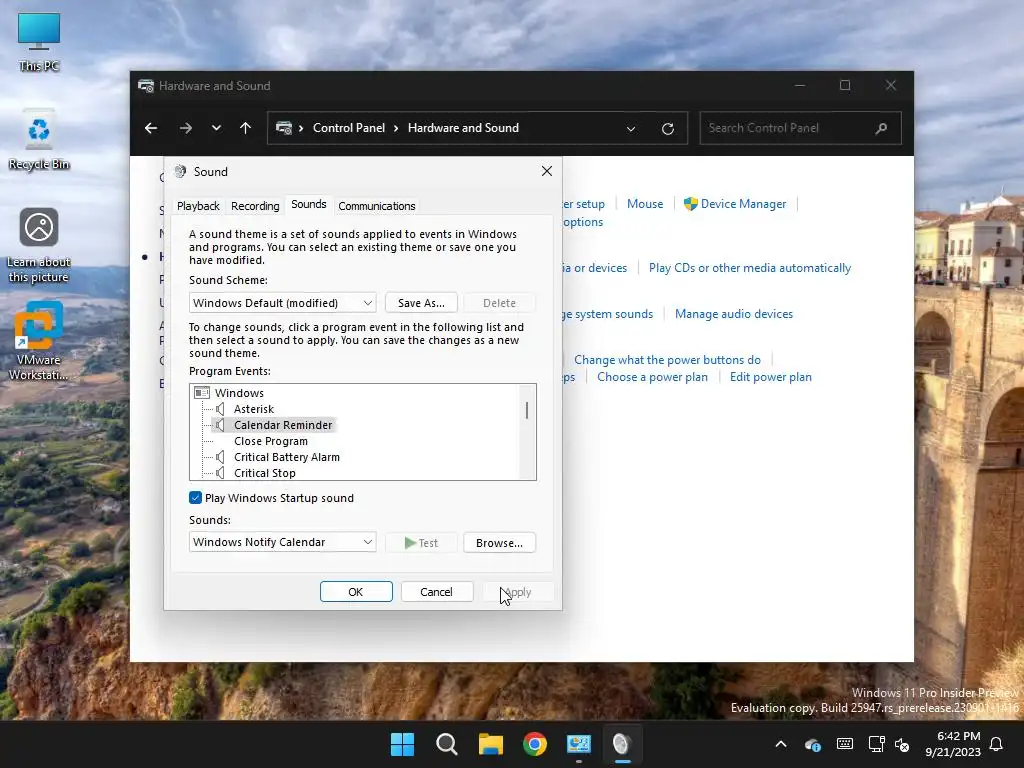Open the Sounds dropdown list
The height and width of the screenshot is (768, 1024).
pos(282,542)
